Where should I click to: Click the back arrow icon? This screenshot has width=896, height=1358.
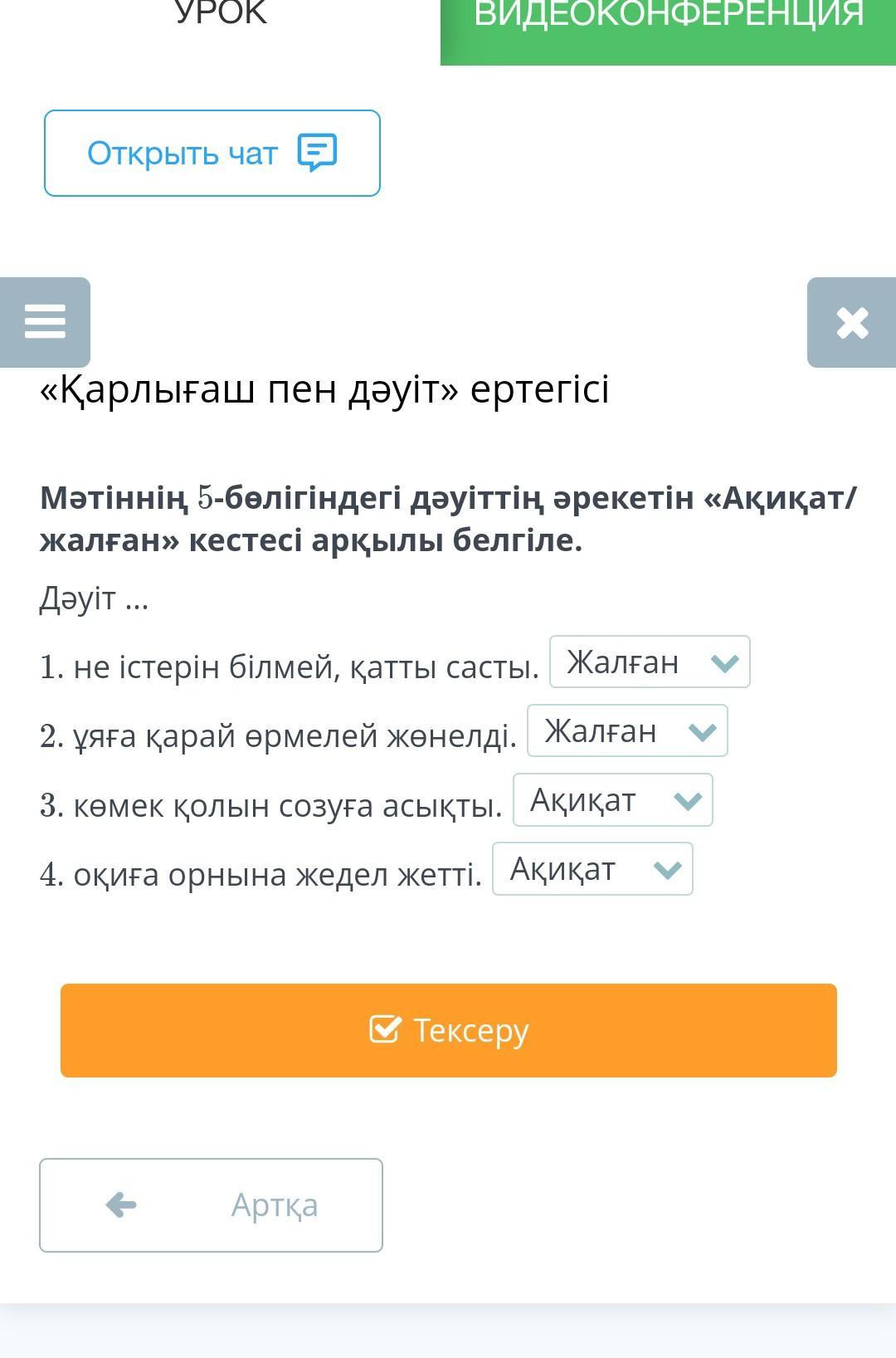click(121, 1204)
